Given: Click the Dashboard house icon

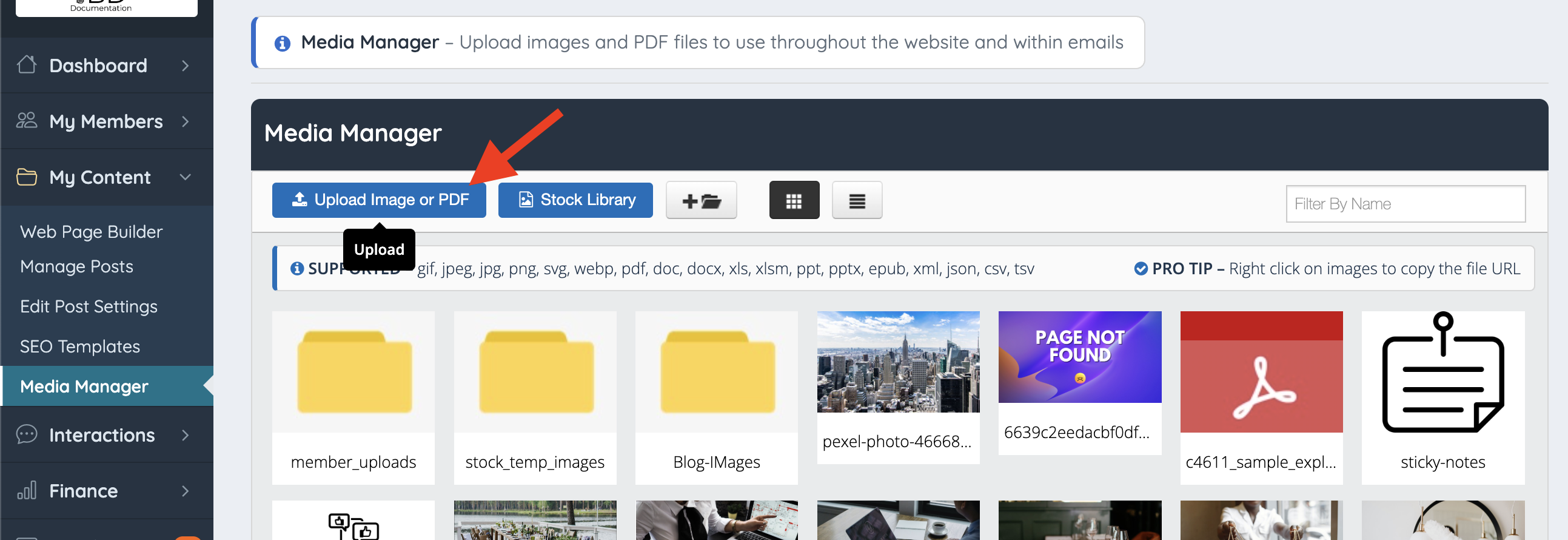Looking at the screenshot, I should point(27,64).
